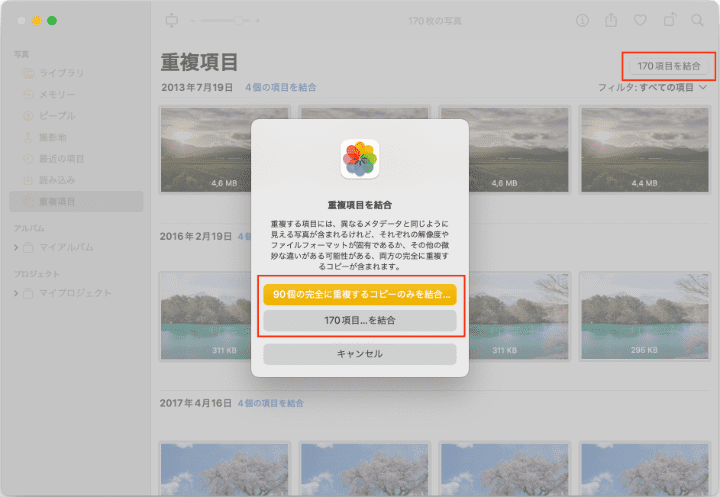Click the キャンセル button in dialog
Screen dimensions: 720x497
[360, 354]
